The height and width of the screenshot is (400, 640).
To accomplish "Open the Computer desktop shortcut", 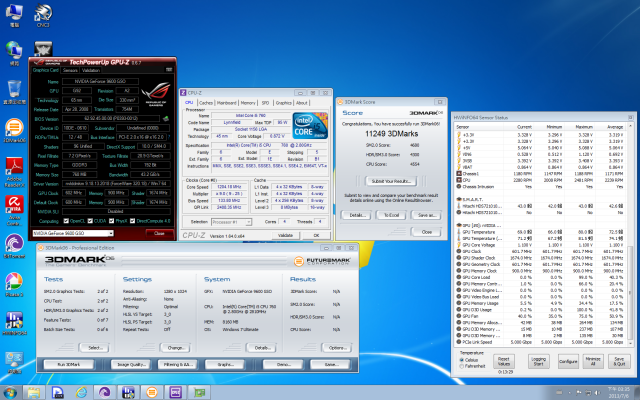I will 14,14.
